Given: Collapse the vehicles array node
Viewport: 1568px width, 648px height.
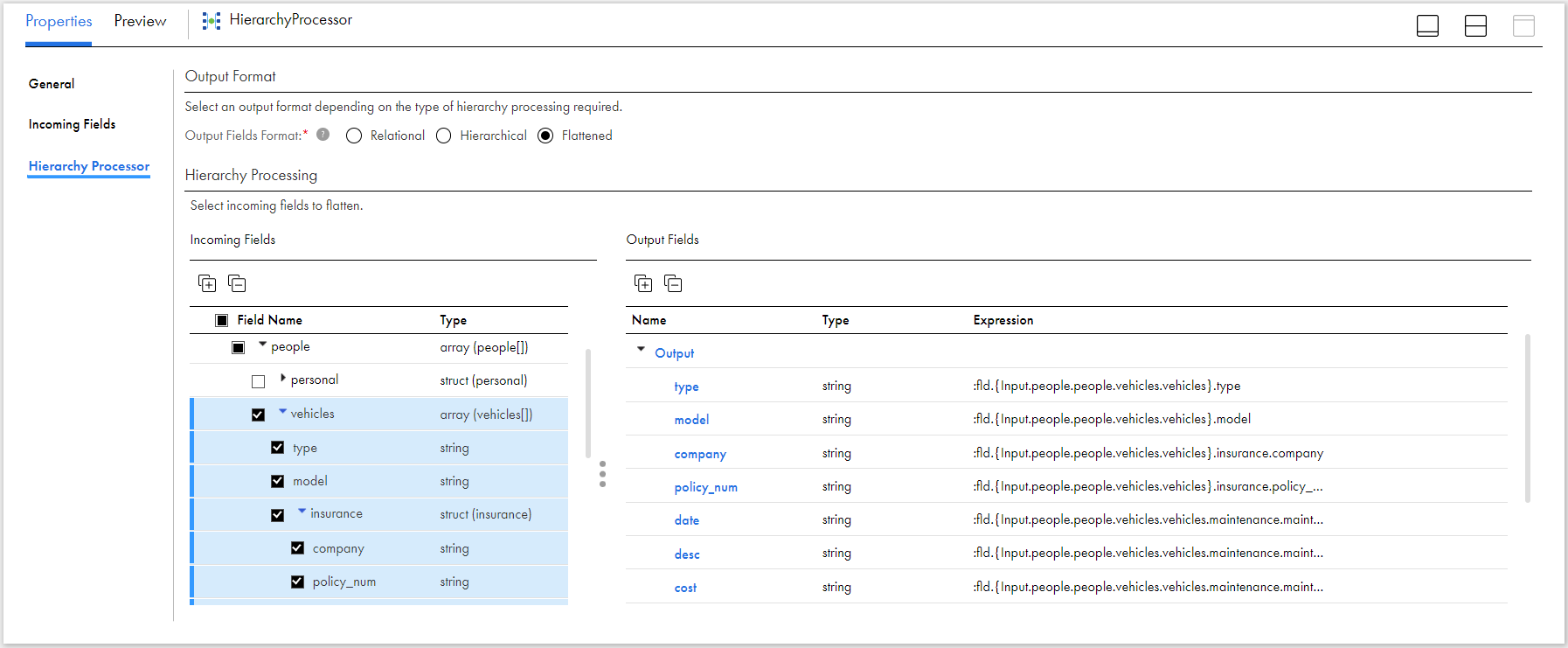Looking at the screenshot, I should coord(282,411).
